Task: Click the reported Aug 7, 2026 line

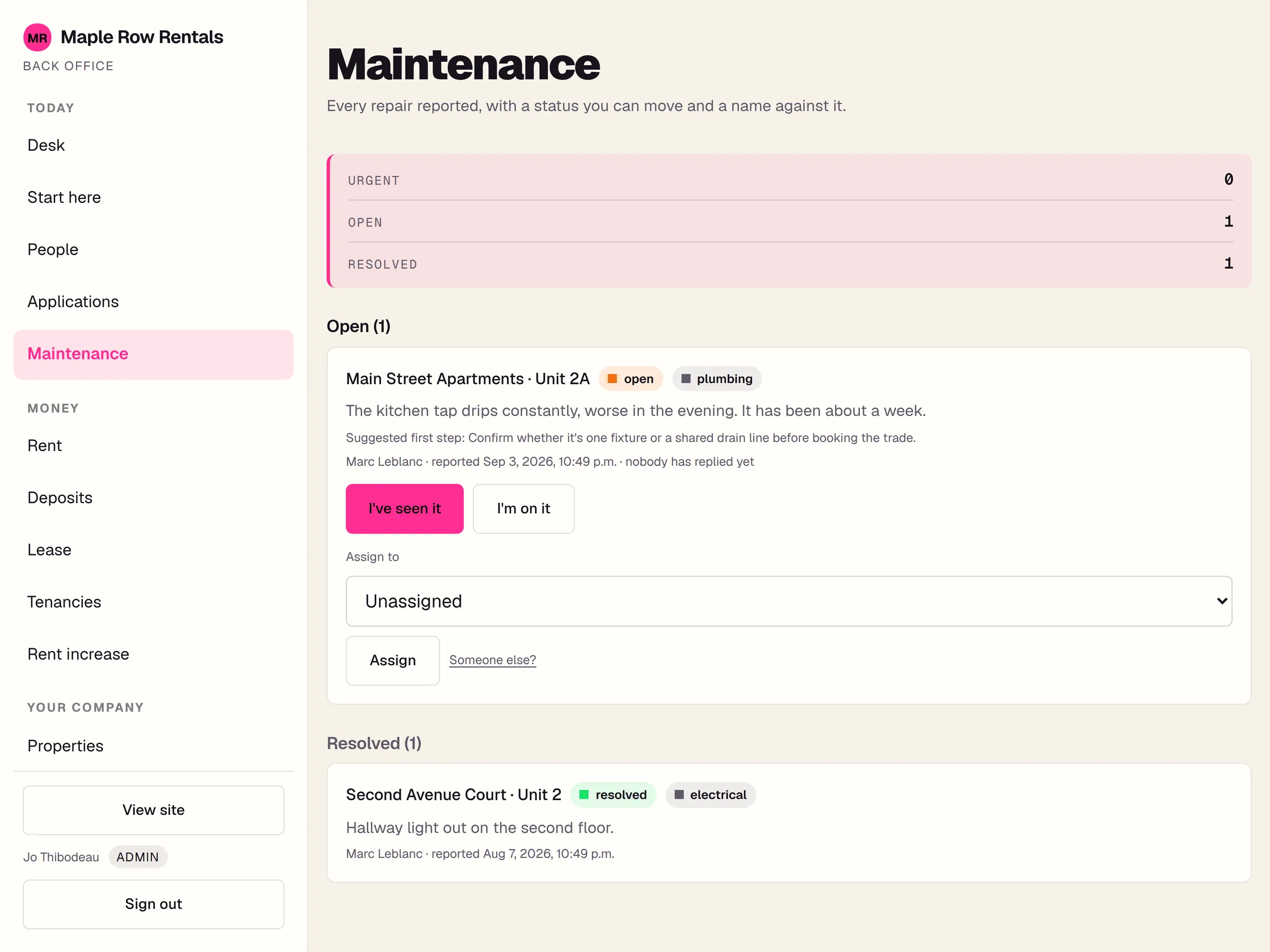Action: click(480, 854)
